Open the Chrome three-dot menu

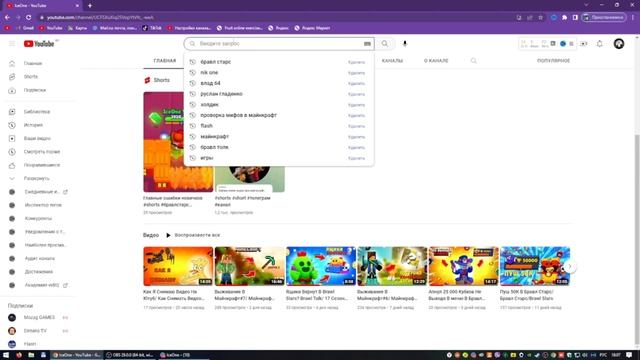click(633, 18)
